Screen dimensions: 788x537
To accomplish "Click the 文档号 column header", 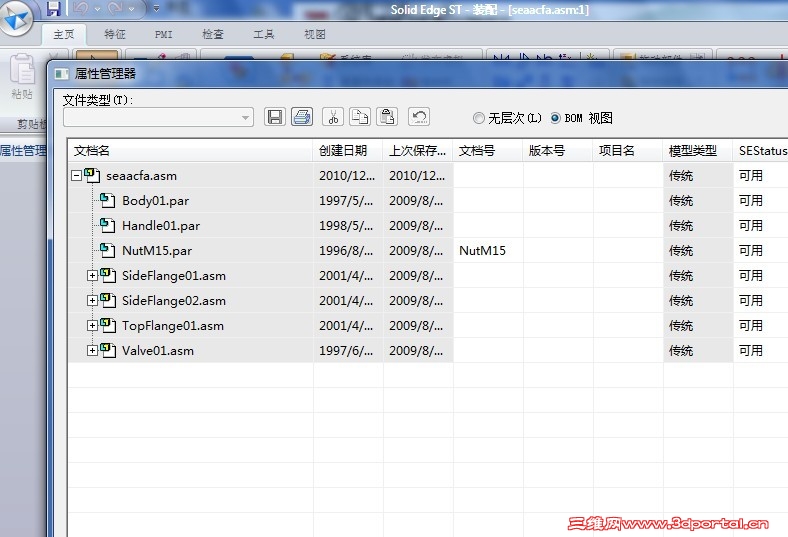I will point(488,150).
